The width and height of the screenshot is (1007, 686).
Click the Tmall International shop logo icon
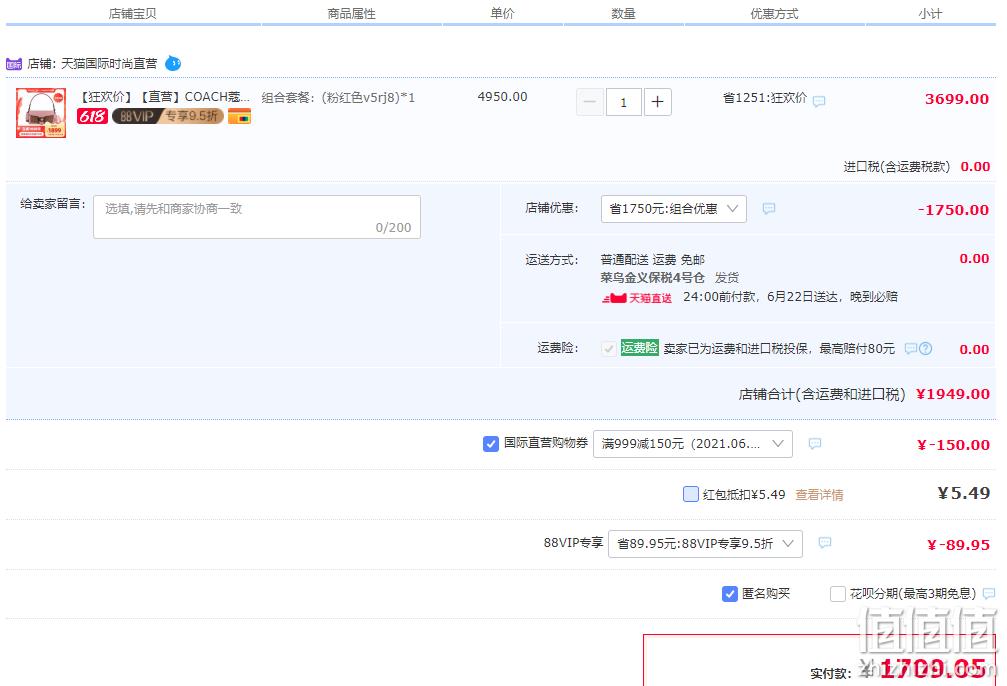(13, 64)
